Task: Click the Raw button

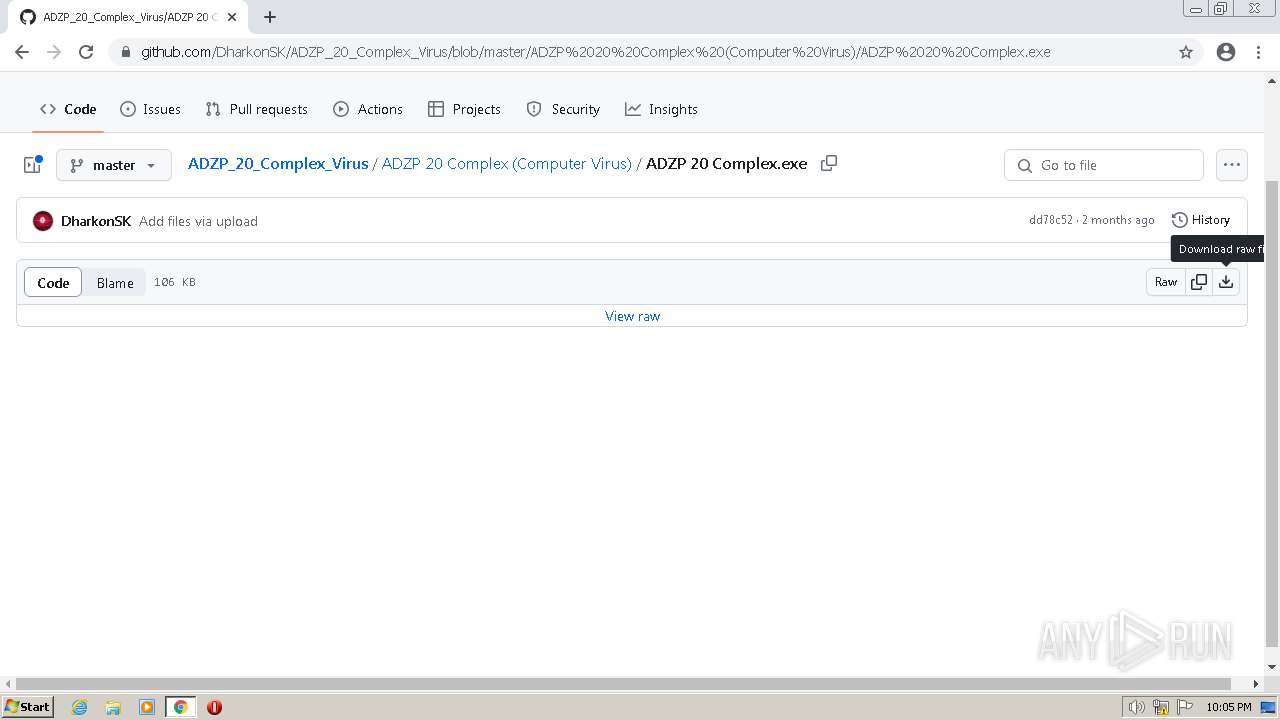Action: [1166, 282]
